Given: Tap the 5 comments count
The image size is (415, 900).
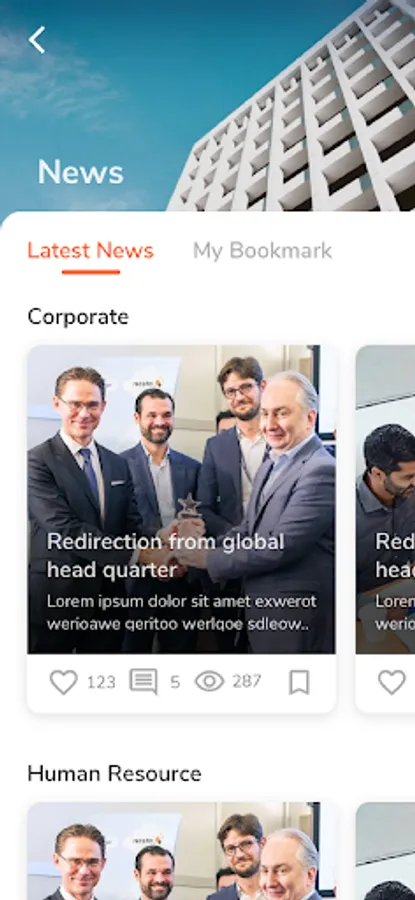Looking at the screenshot, I should click(175, 682).
